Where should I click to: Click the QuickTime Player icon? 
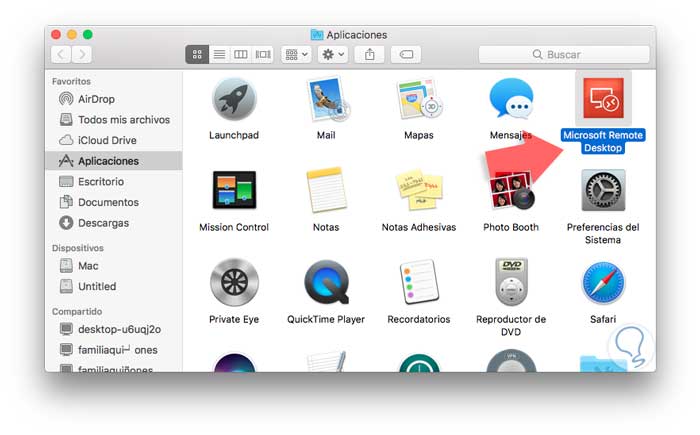point(326,282)
